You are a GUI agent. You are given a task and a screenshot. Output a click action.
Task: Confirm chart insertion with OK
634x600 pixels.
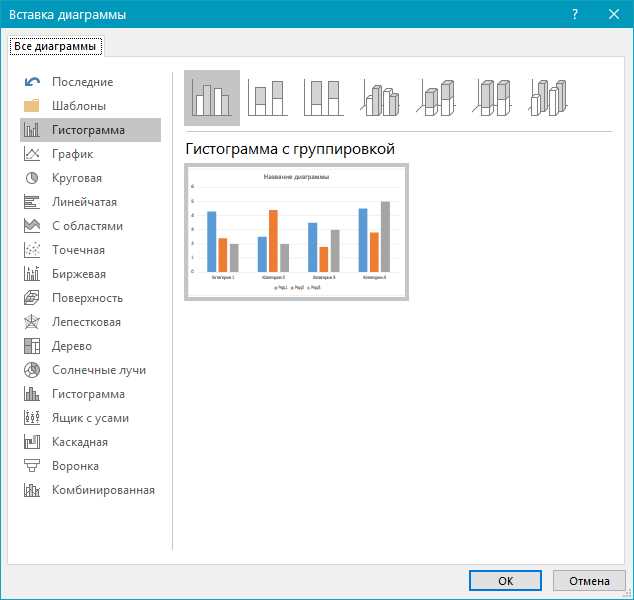click(505, 581)
